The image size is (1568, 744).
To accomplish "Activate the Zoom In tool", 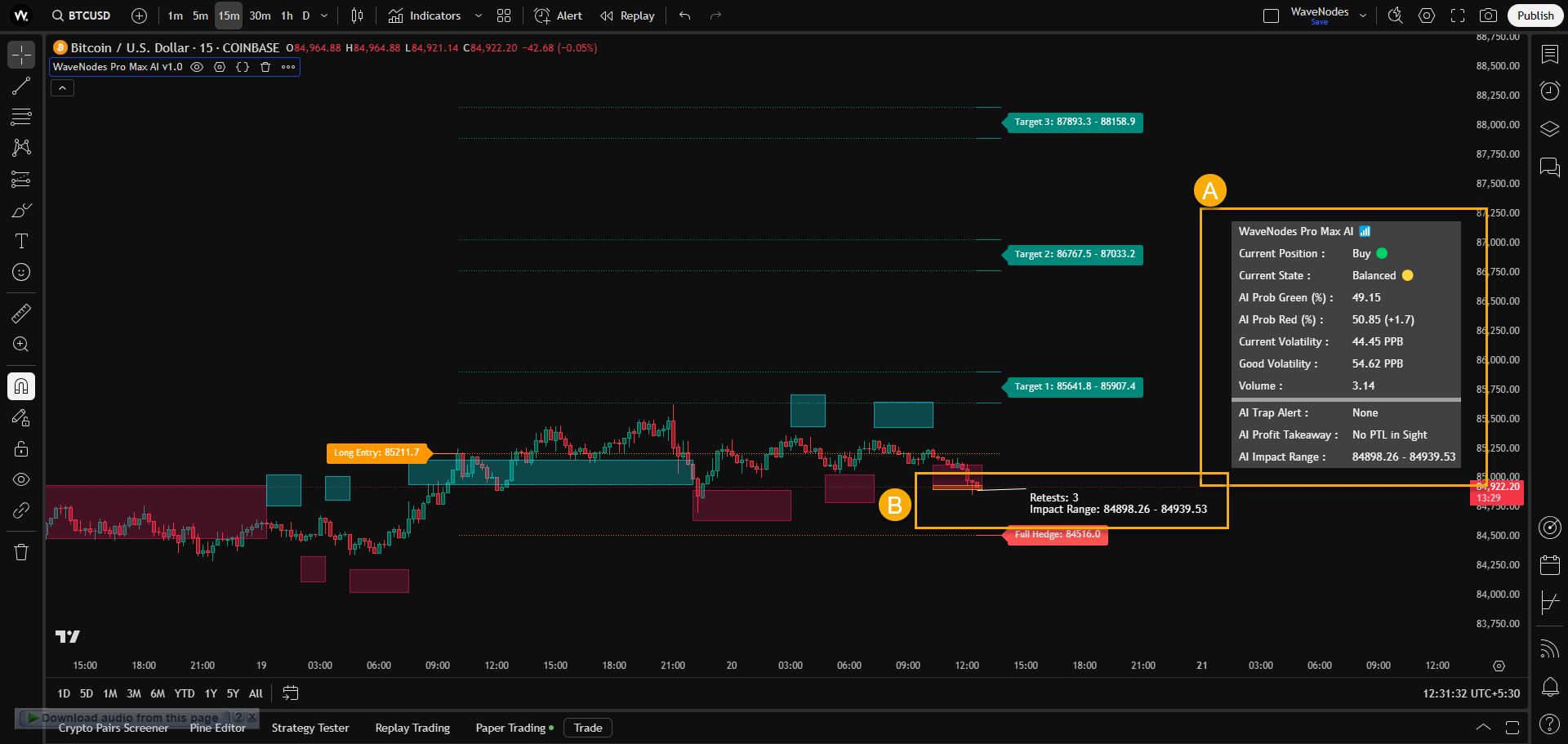I will [x=20, y=344].
